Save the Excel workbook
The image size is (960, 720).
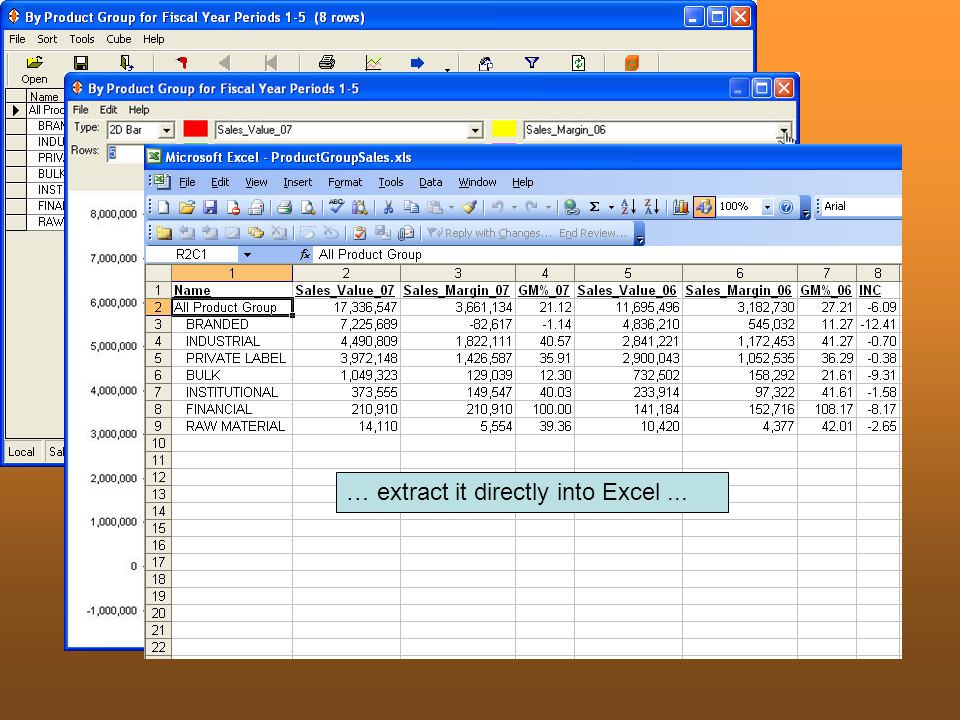coord(210,208)
